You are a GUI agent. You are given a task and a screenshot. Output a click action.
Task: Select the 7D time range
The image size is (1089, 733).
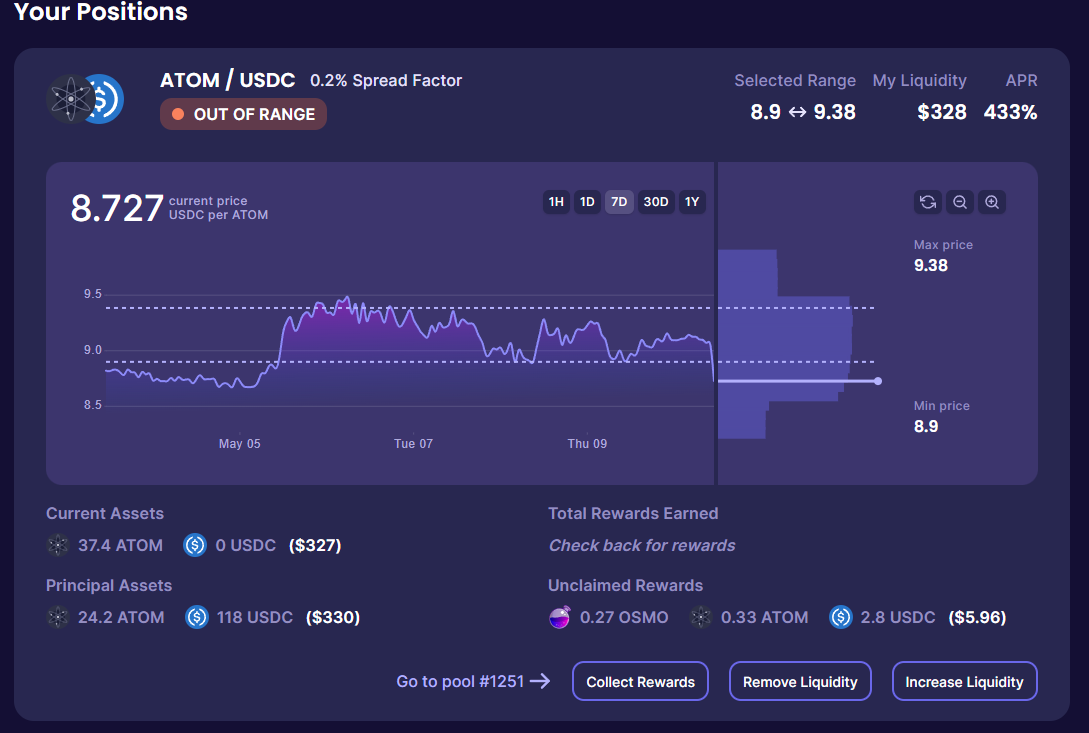(x=619, y=202)
